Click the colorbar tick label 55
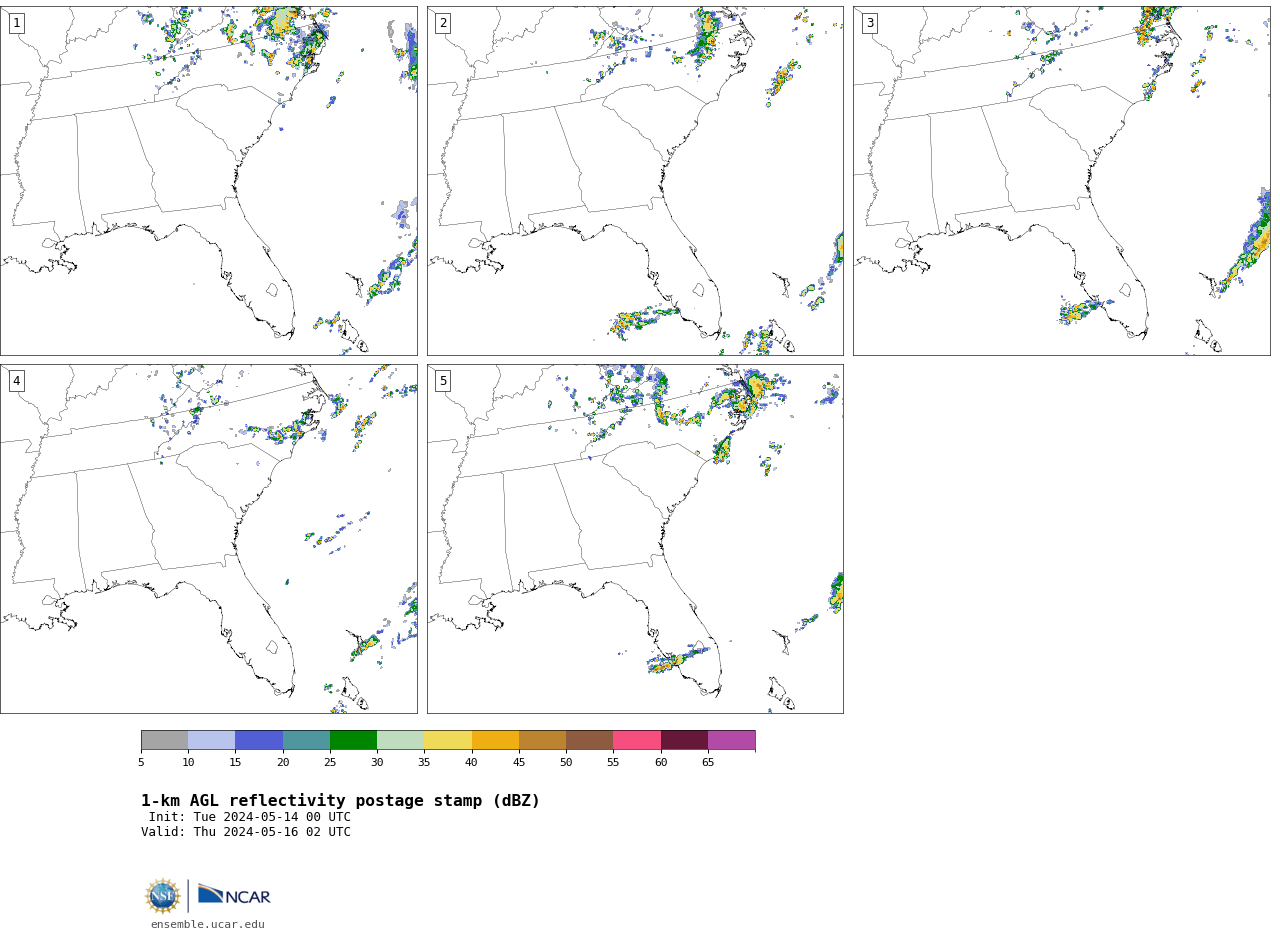 [613, 763]
